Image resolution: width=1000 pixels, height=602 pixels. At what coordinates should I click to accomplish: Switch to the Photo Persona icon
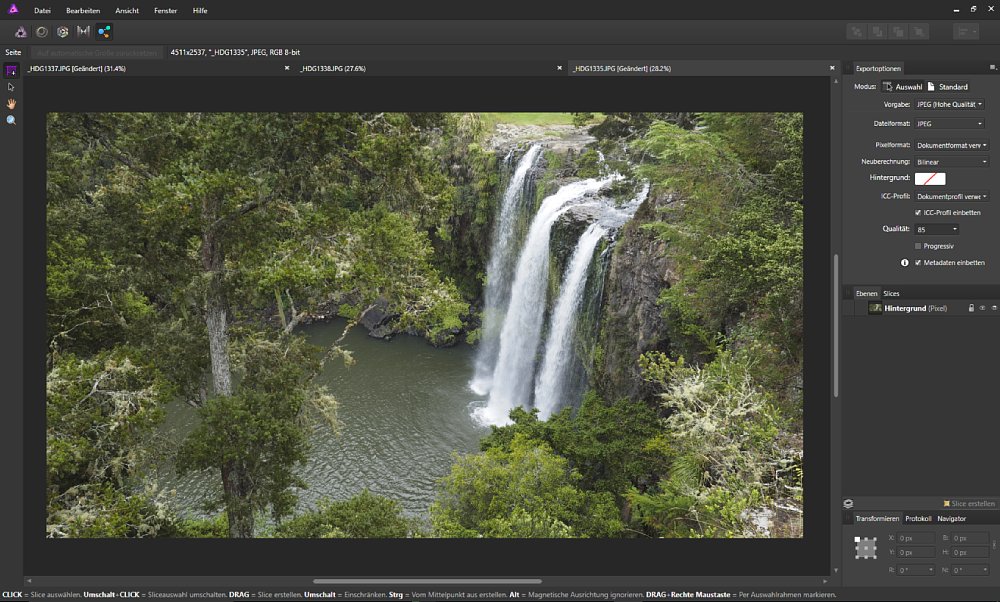coord(20,32)
